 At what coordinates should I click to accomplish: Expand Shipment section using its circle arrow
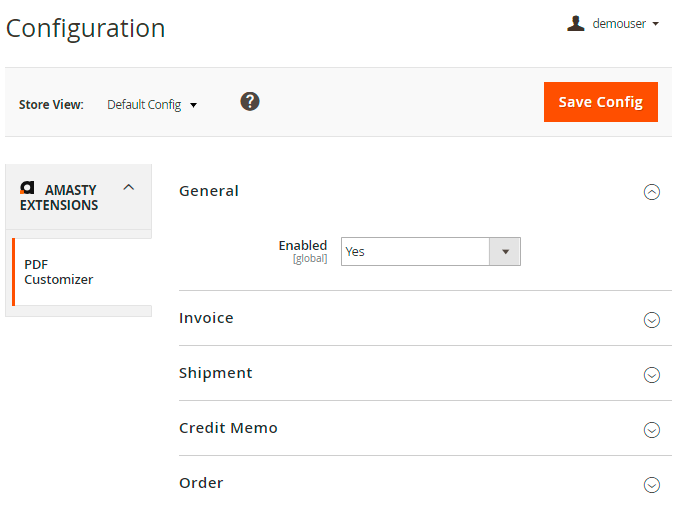click(652, 375)
